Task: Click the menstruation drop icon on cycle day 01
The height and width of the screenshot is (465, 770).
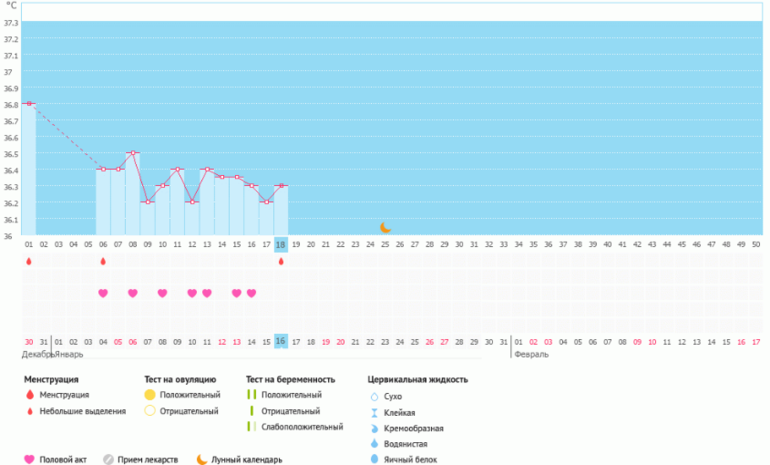Action: pyautogui.click(x=28, y=262)
